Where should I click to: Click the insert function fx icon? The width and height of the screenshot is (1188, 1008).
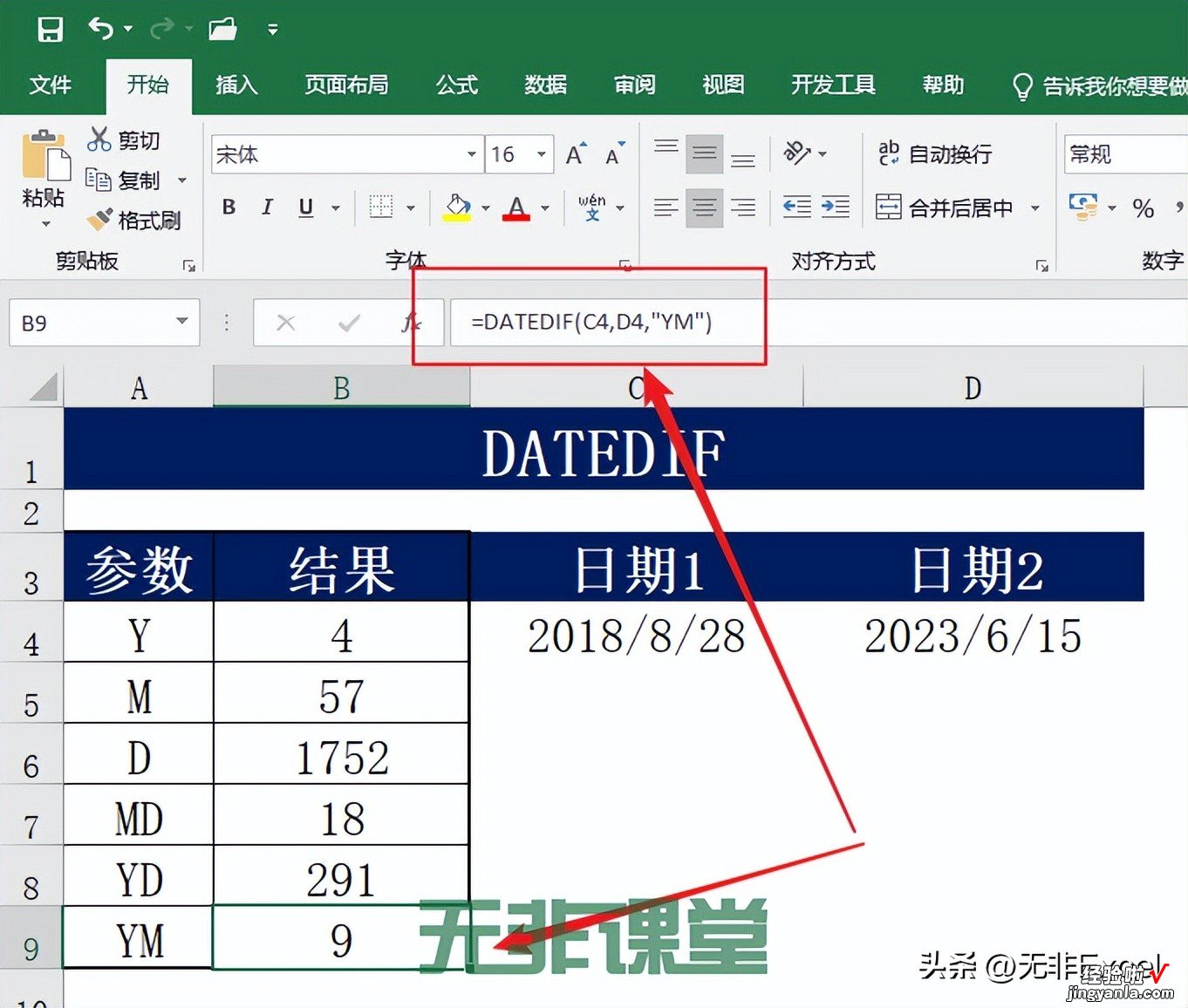412,323
